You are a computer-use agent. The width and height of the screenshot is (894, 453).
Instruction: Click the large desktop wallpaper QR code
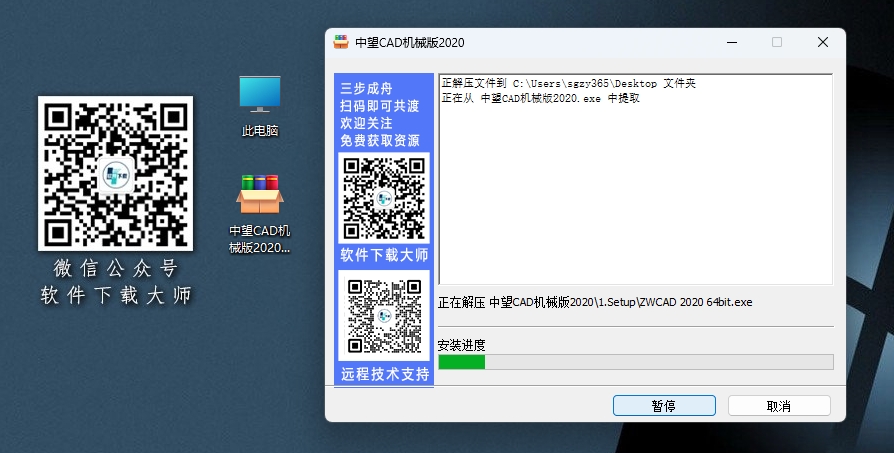point(115,173)
